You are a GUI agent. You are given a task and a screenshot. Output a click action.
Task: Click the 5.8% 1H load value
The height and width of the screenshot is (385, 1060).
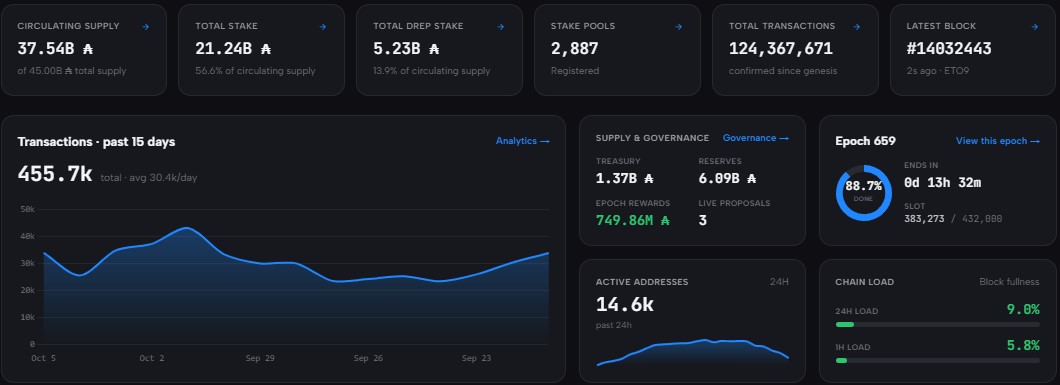pos(1023,345)
